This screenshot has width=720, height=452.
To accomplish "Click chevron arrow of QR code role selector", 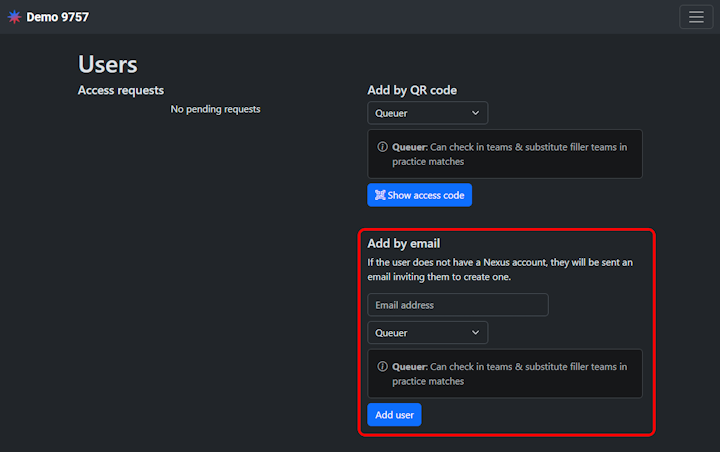I will point(475,113).
